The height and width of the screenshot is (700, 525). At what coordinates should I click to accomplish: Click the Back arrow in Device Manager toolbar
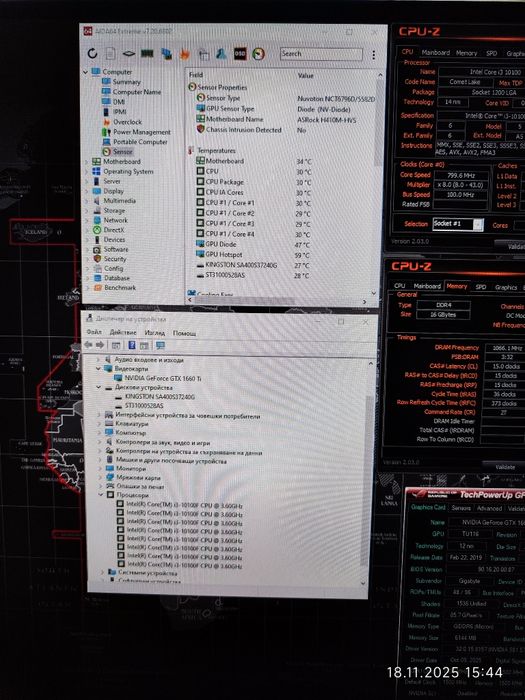point(88,345)
